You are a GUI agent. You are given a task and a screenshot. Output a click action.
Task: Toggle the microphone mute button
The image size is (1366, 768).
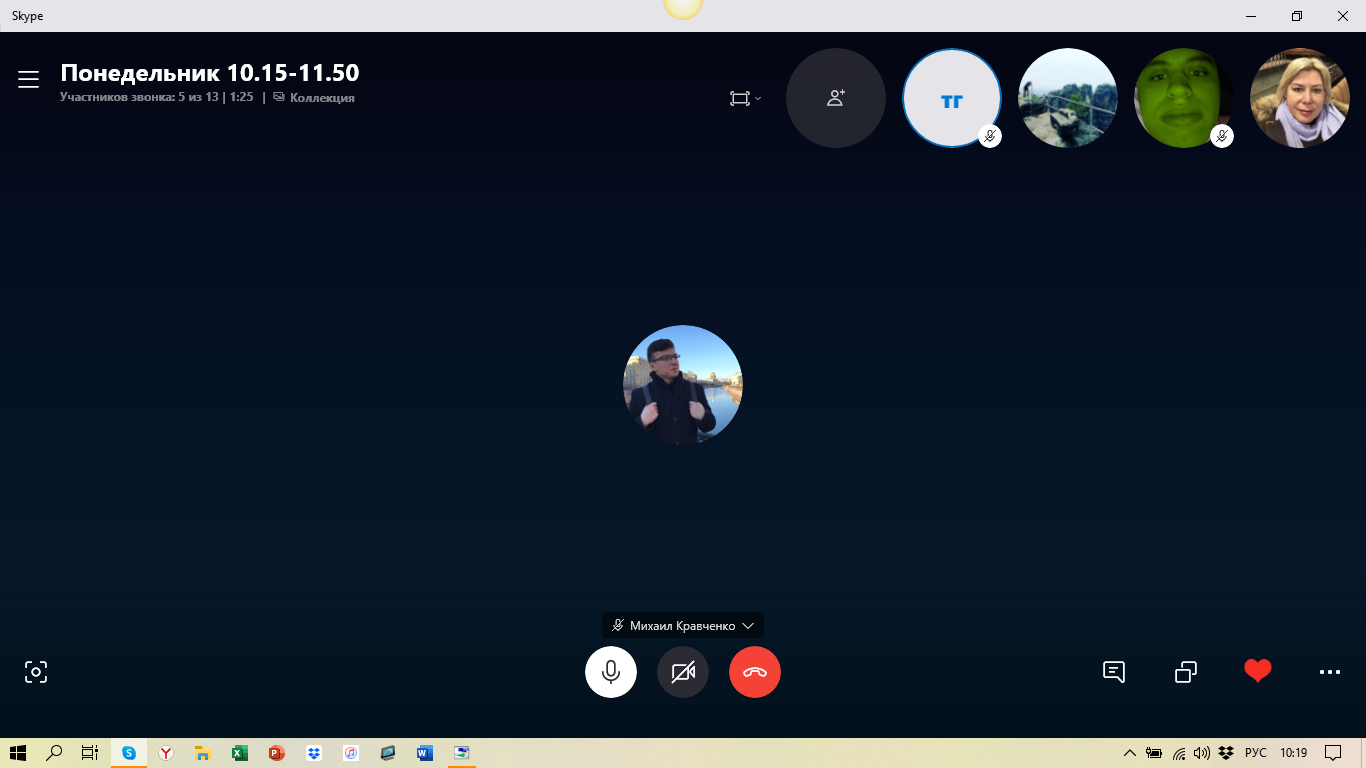click(611, 672)
